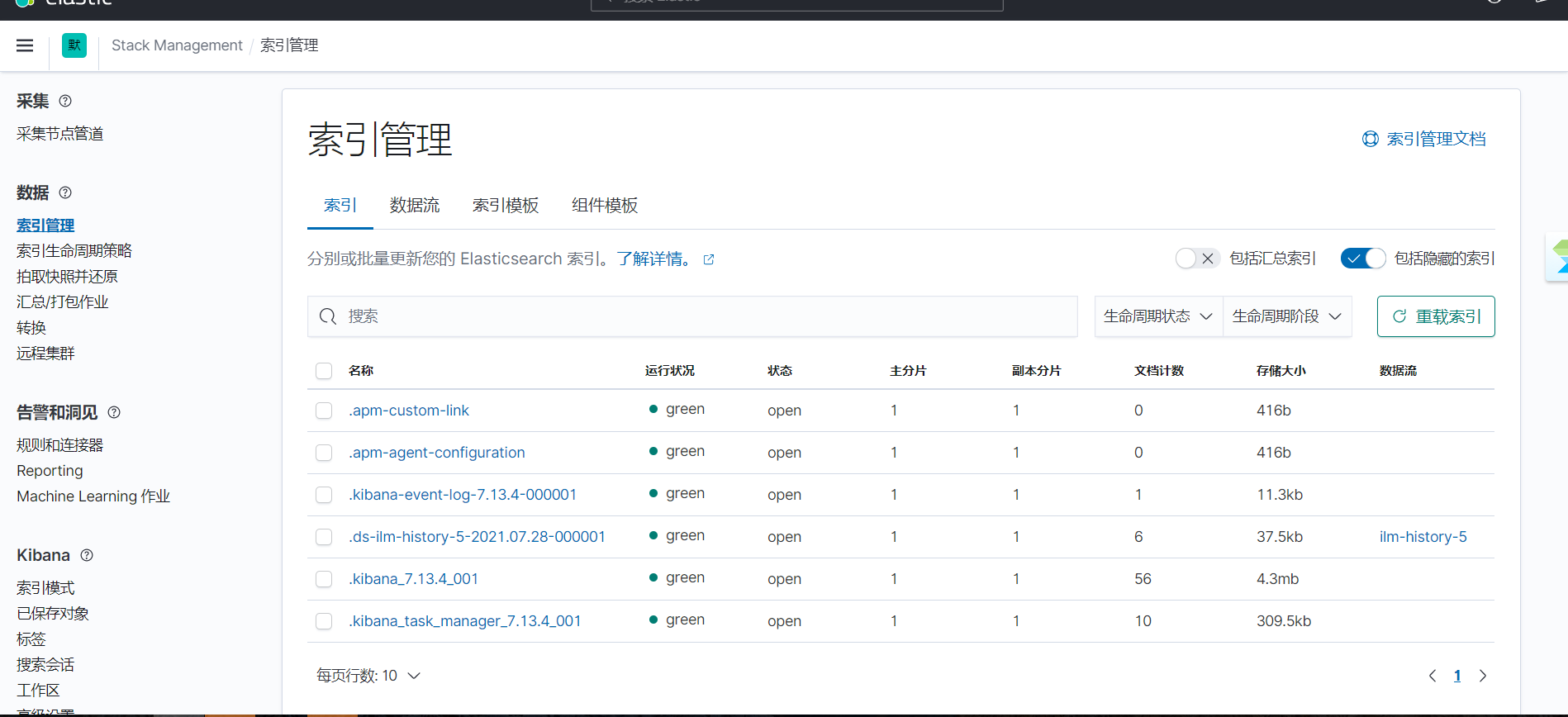Click help icon next to 数据 heading
This screenshot has width=1568, height=717.
click(65, 192)
